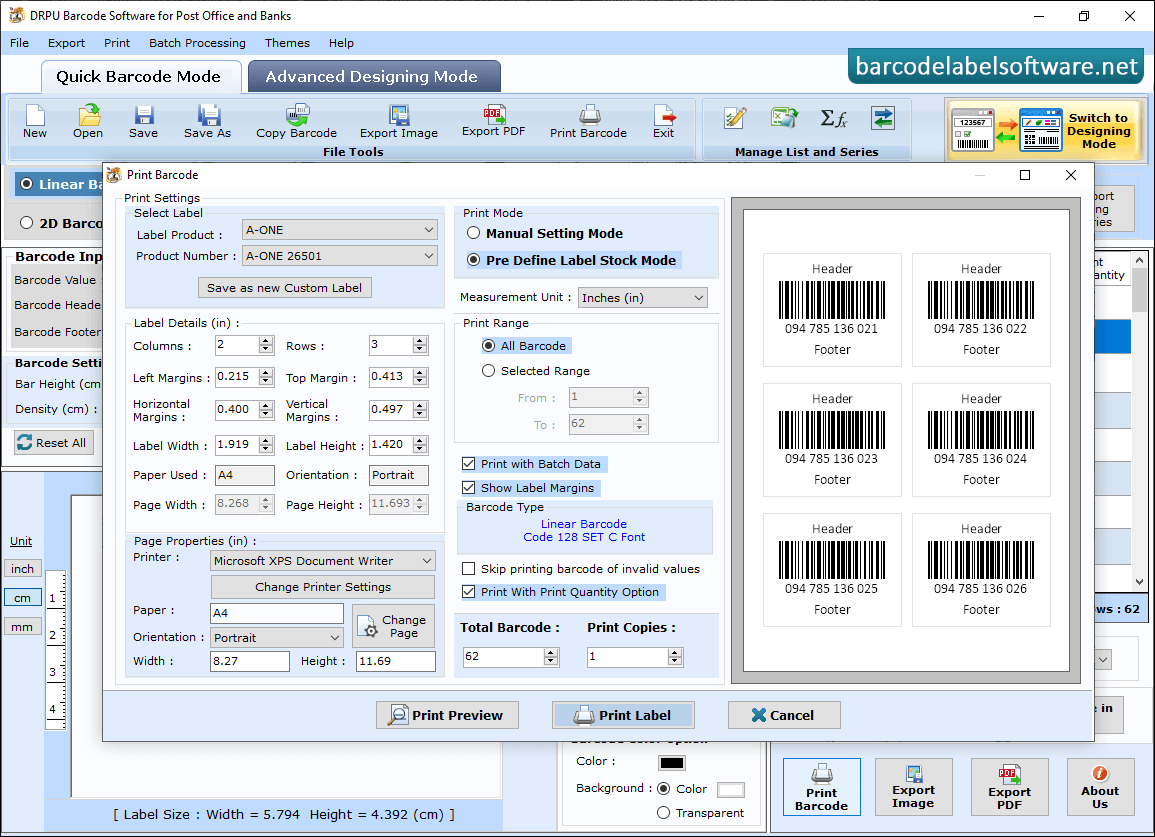Viewport: 1155px width, 837px height.
Task: Open the Batch Processing menu
Action: click(x=197, y=43)
